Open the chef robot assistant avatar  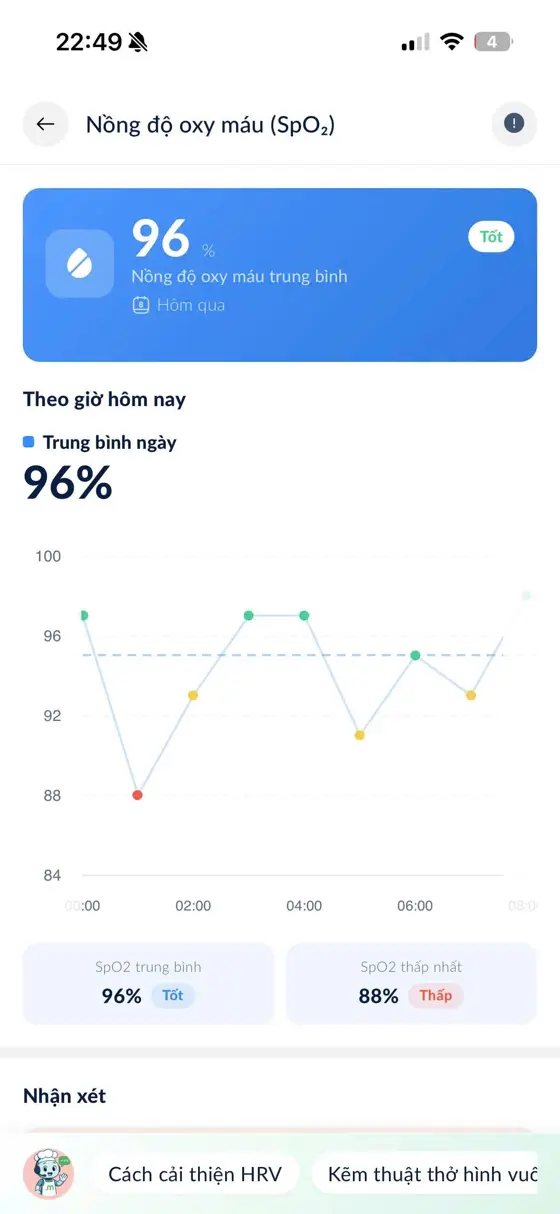click(48, 1174)
